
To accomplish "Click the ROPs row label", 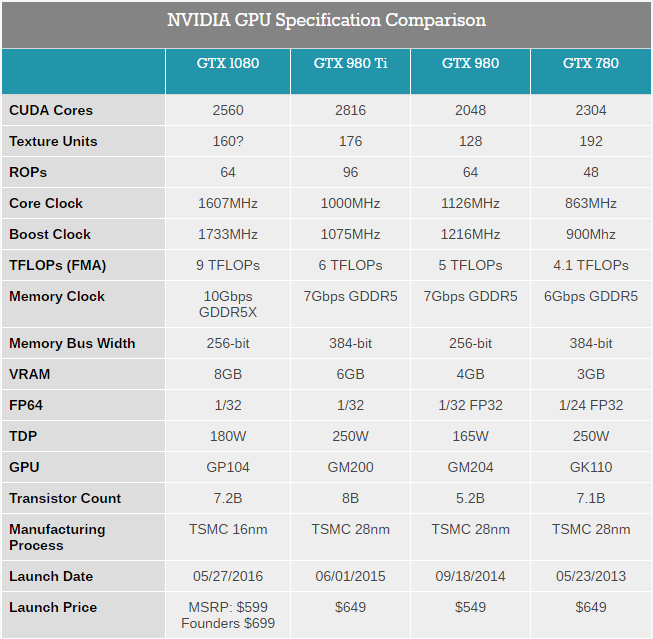I will 28,172.
